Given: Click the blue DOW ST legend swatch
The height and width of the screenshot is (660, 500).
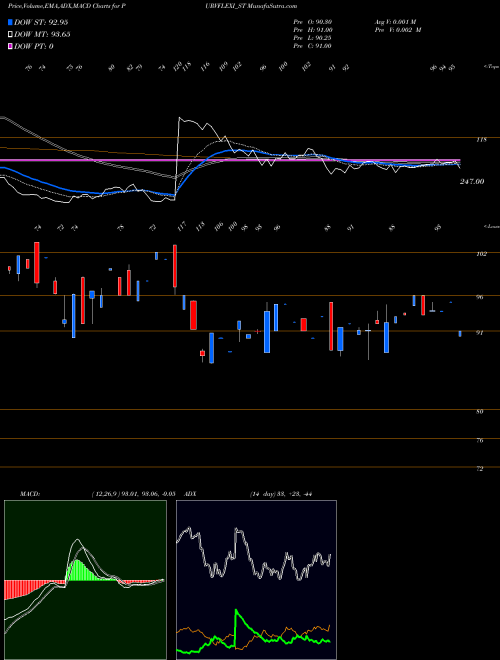Looking at the screenshot, I should [11, 22].
